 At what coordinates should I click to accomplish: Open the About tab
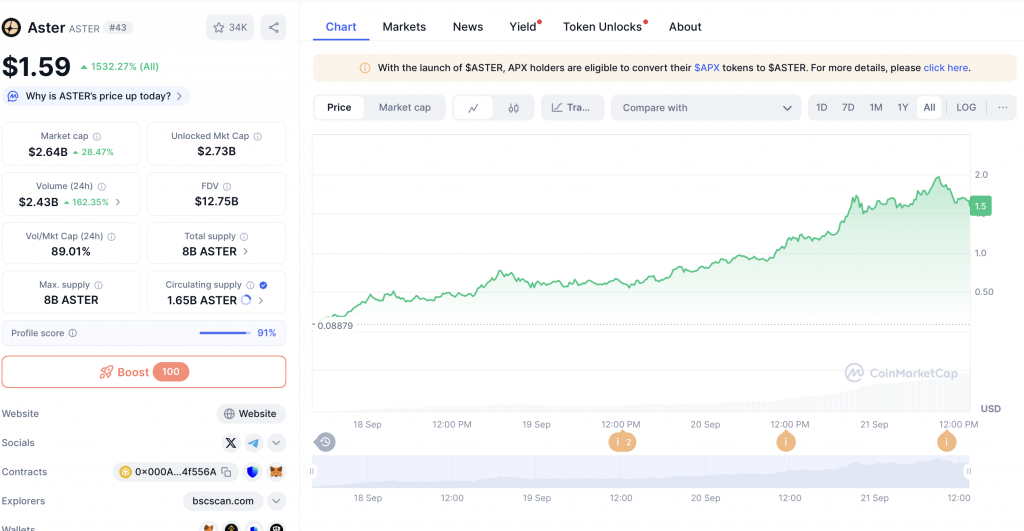685,27
